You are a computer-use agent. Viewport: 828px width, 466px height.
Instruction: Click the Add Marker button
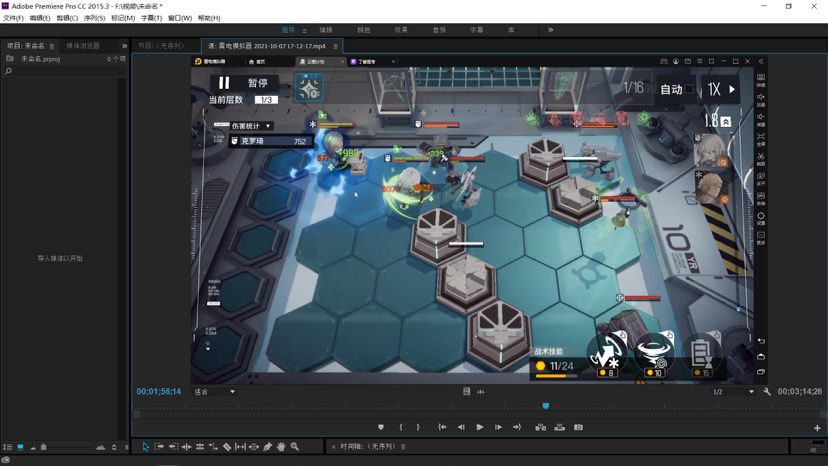(x=381, y=427)
